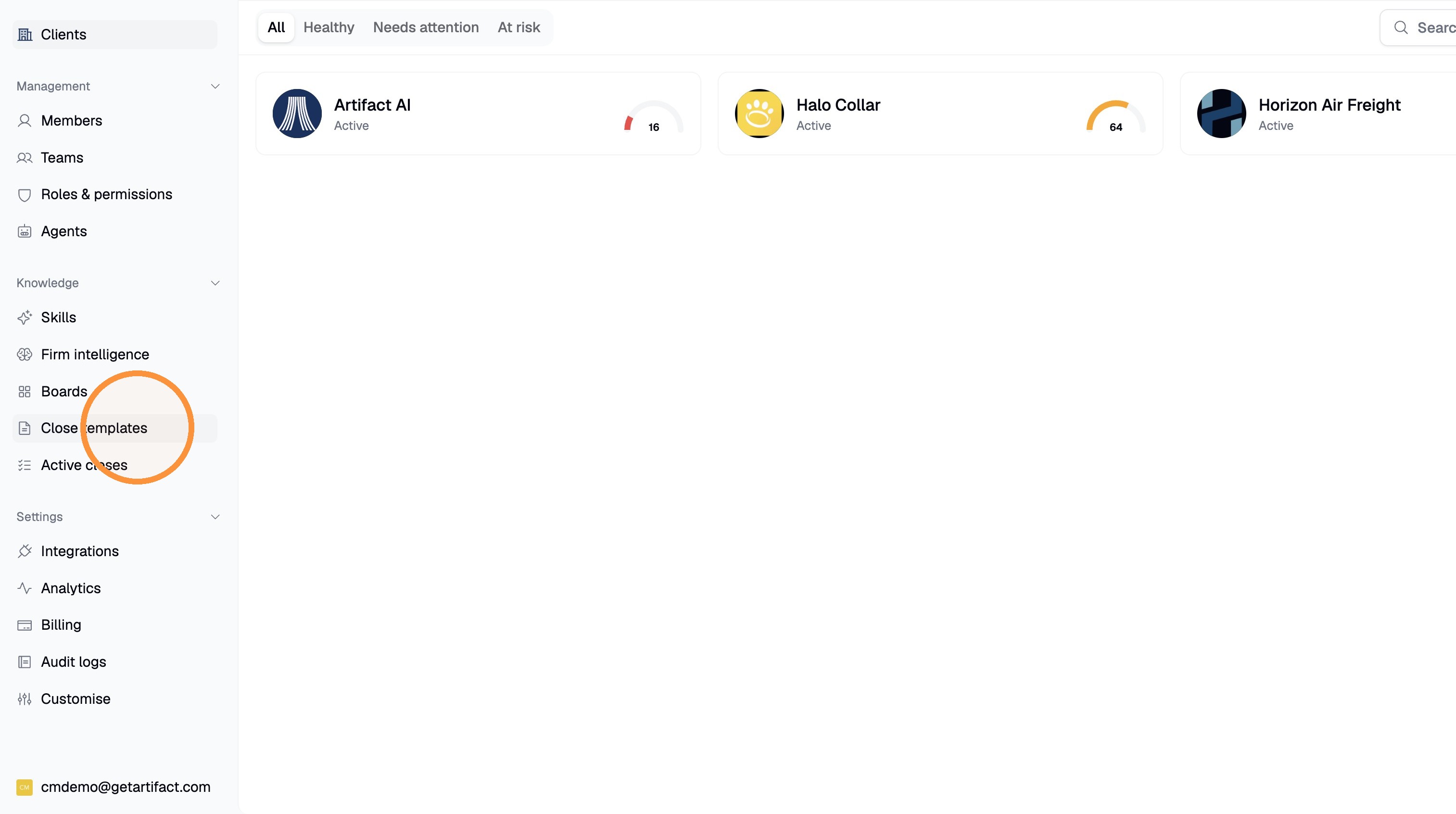This screenshot has width=1456, height=814.
Task: Open the Artifact AI client name
Action: click(372, 105)
